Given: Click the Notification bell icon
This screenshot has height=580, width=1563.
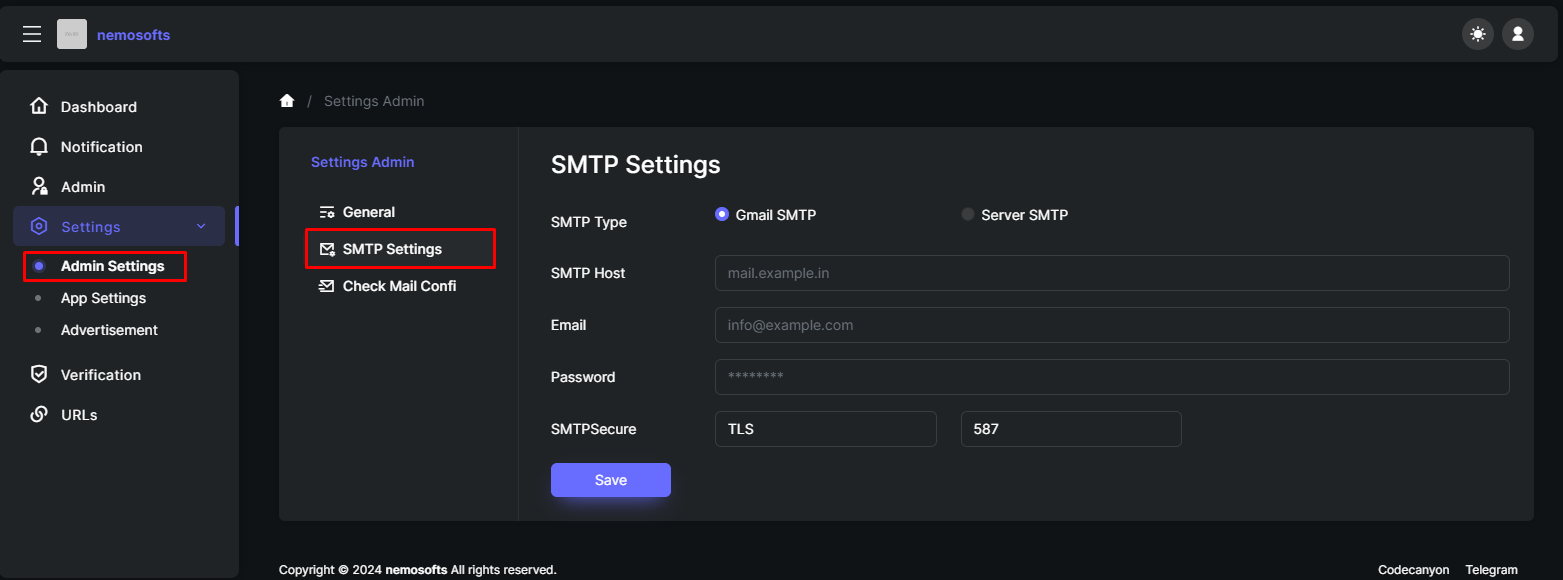Looking at the screenshot, I should (39, 146).
